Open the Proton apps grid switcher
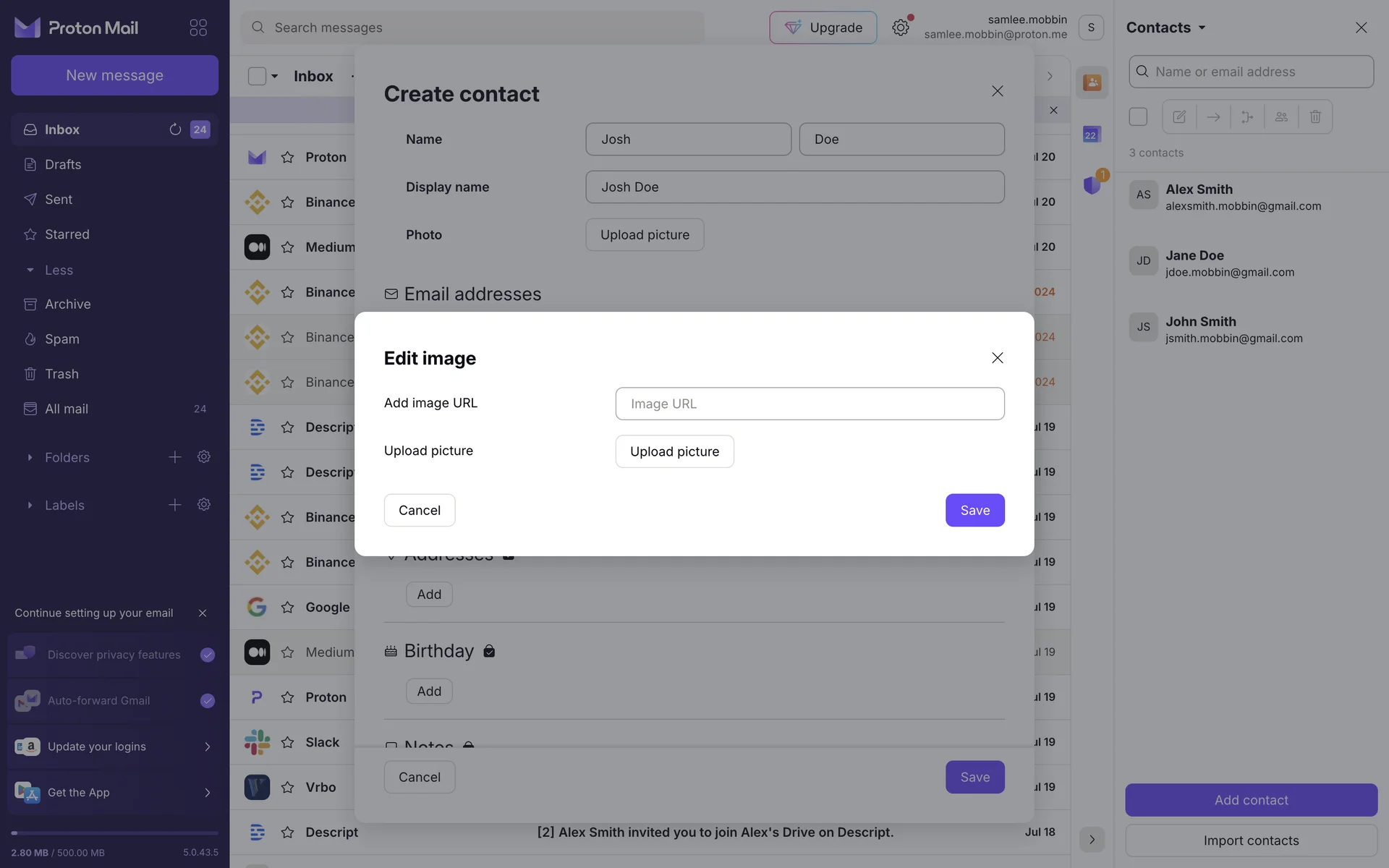This screenshot has height=868, width=1389. tap(197, 27)
